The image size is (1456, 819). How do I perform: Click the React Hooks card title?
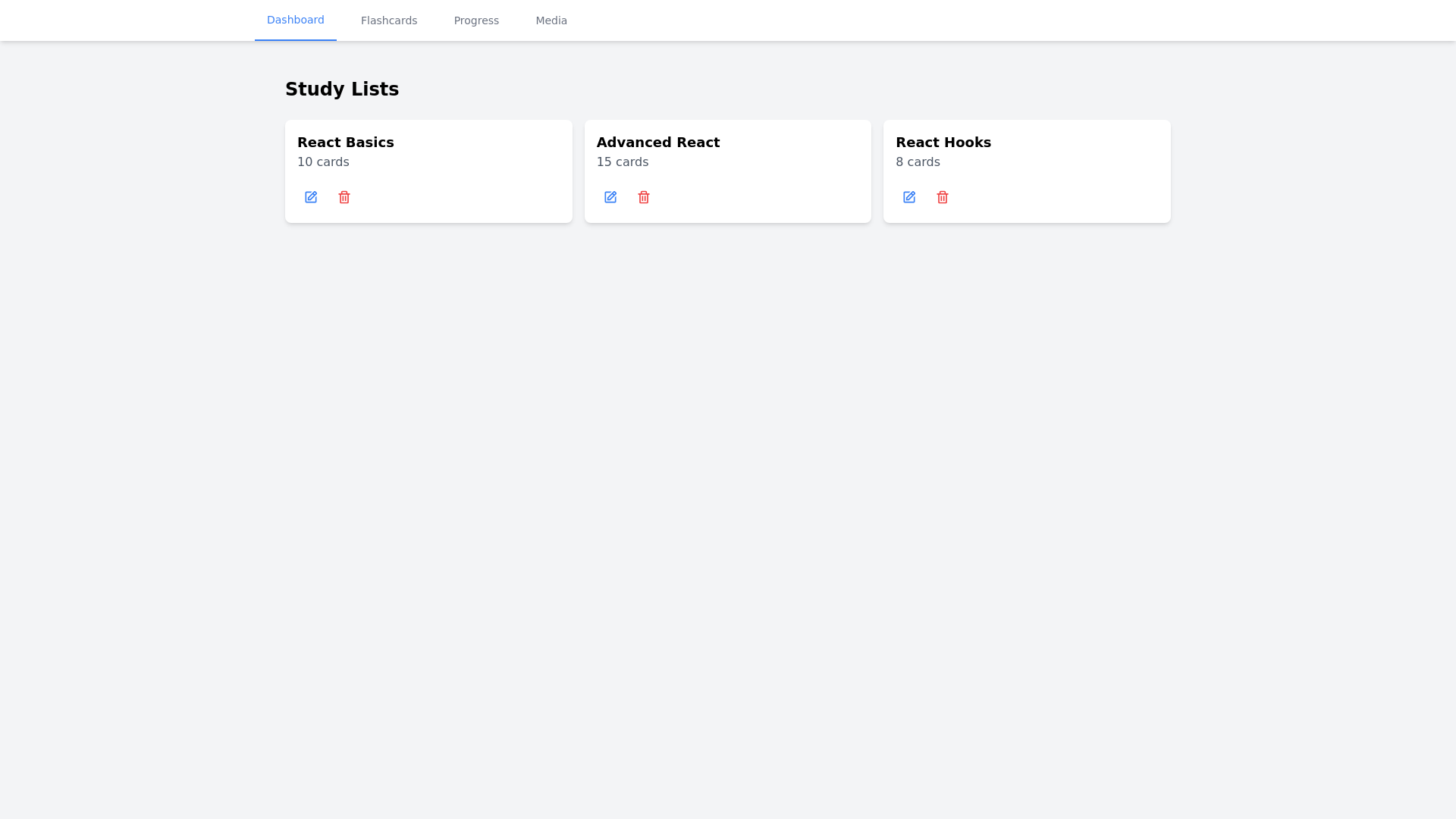[943, 143]
